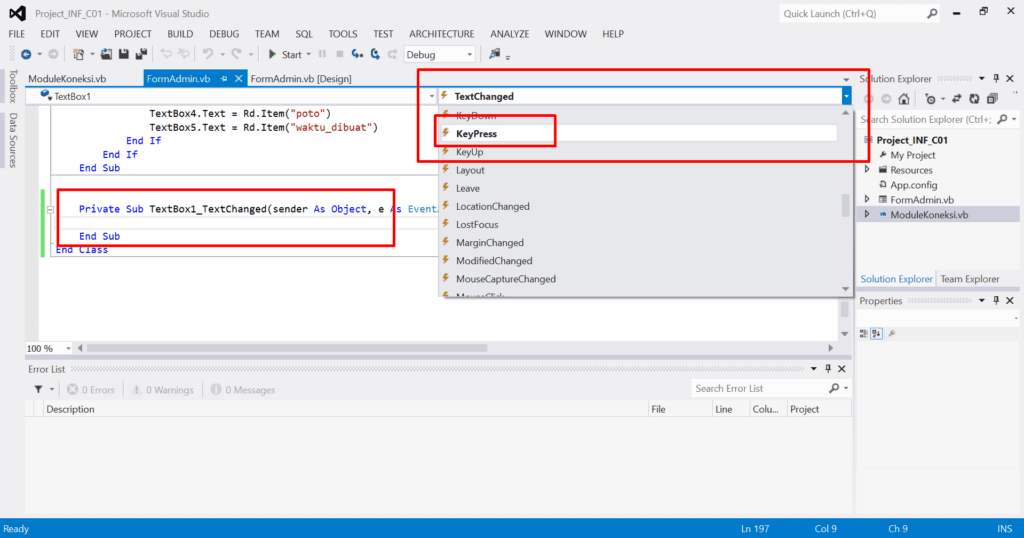
Task: Expand the Resources folder node
Action: 867,170
